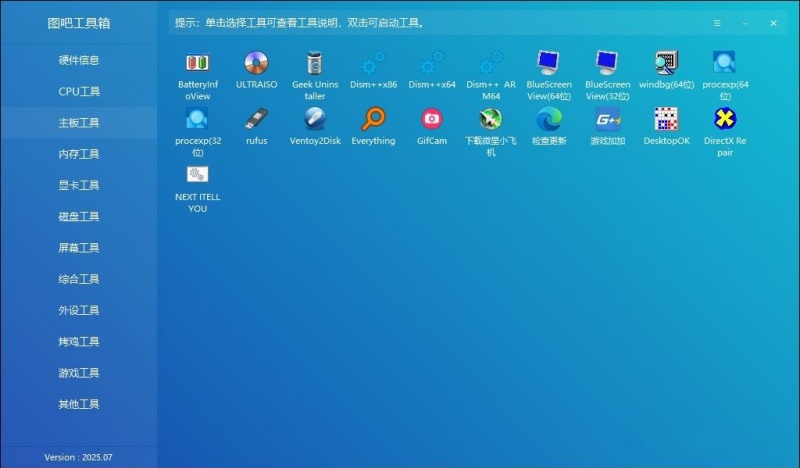This screenshot has height=468, width=800.
Task: Select the 游戏加加 G+ icon
Action: click(x=608, y=119)
